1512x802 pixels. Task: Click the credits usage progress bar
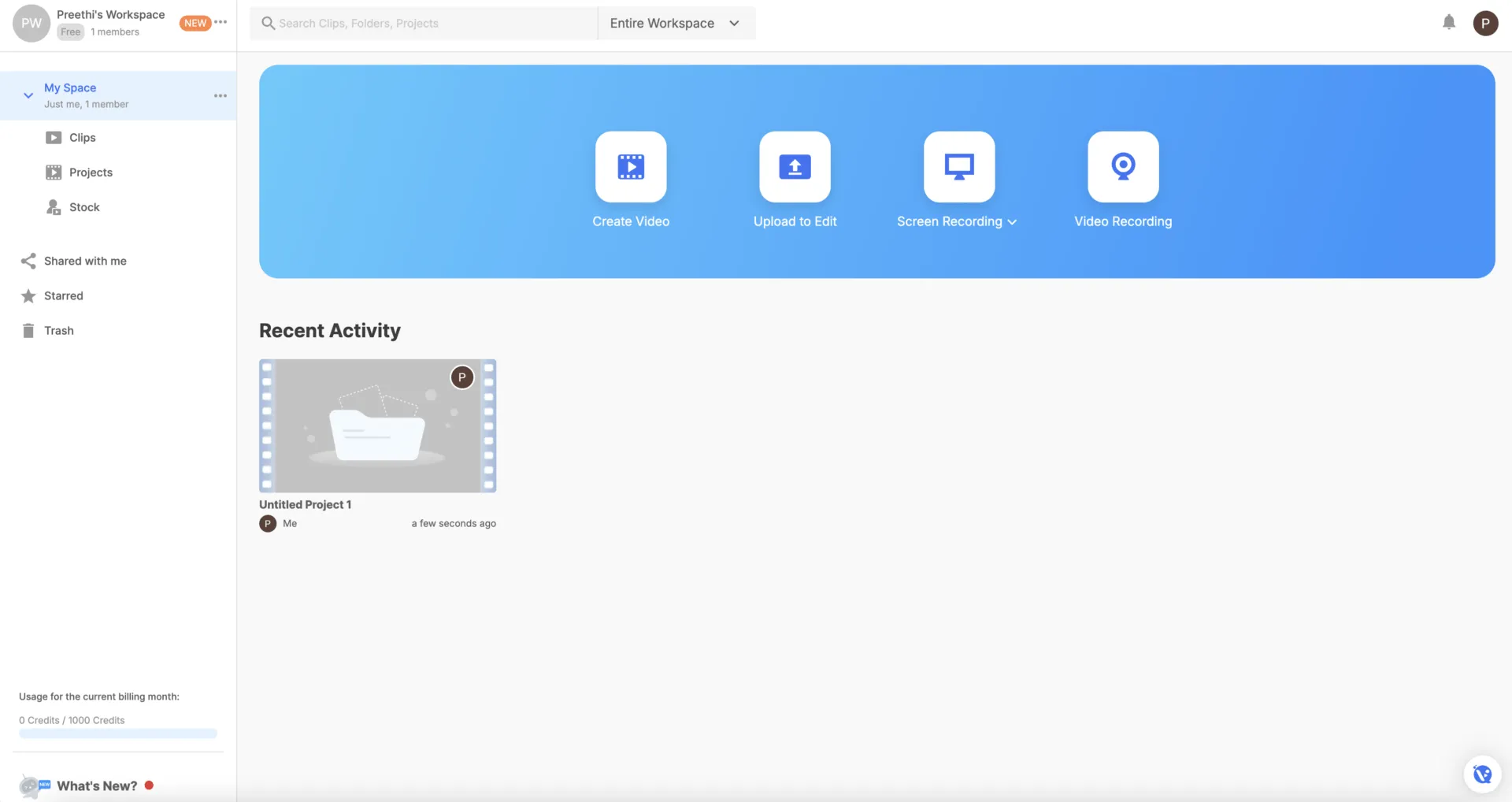tap(118, 733)
